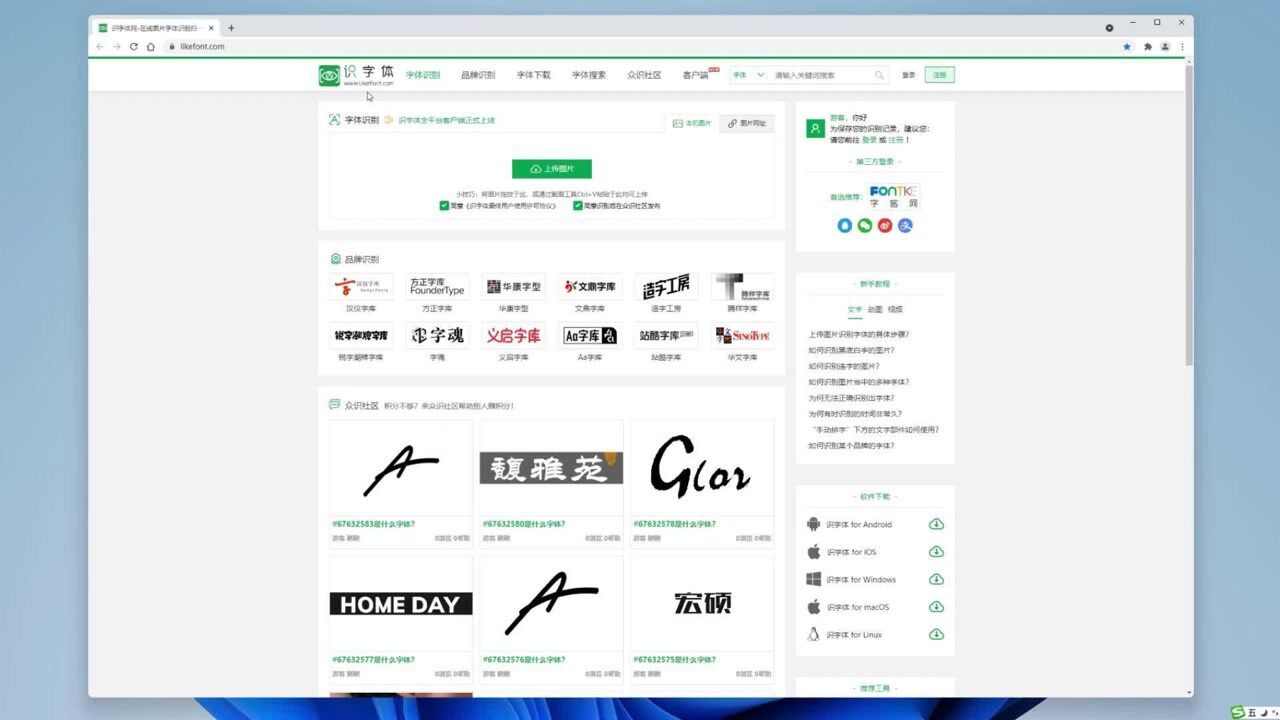
Task: Switch to the 图片网址 tab
Action: coord(746,123)
